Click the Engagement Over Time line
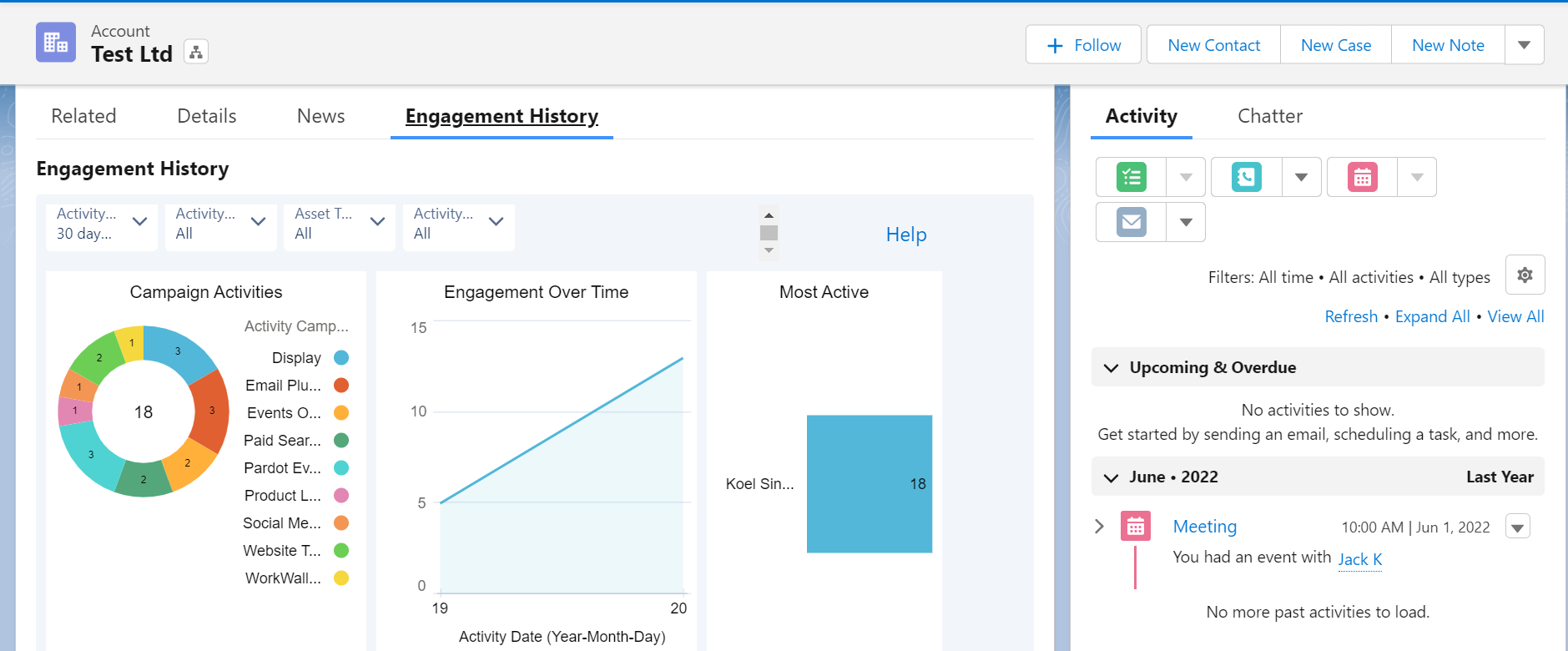This screenshot has height=651, width=1568. click(x=562, y=431)
